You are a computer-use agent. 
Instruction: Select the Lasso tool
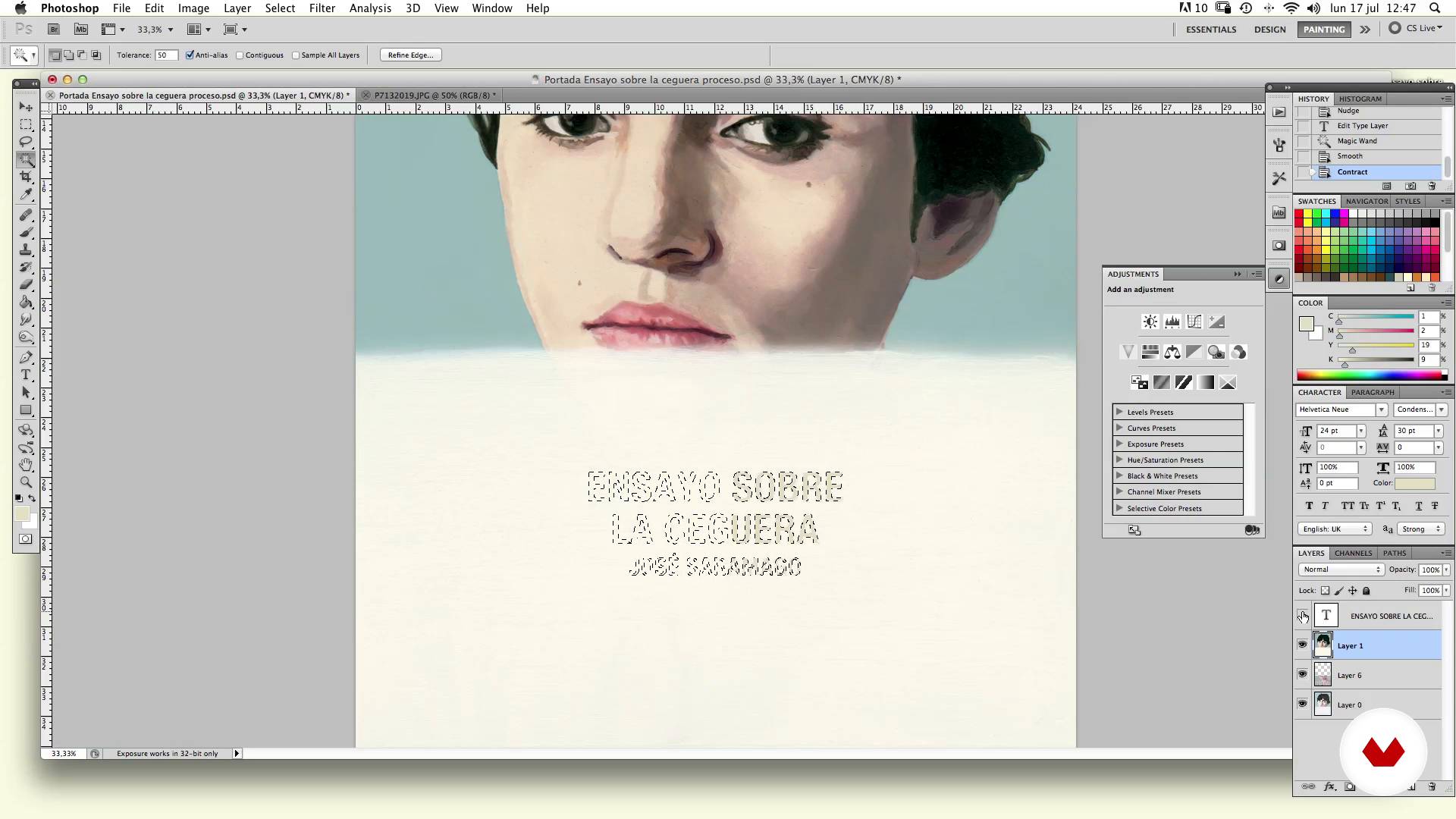(26, 142)
